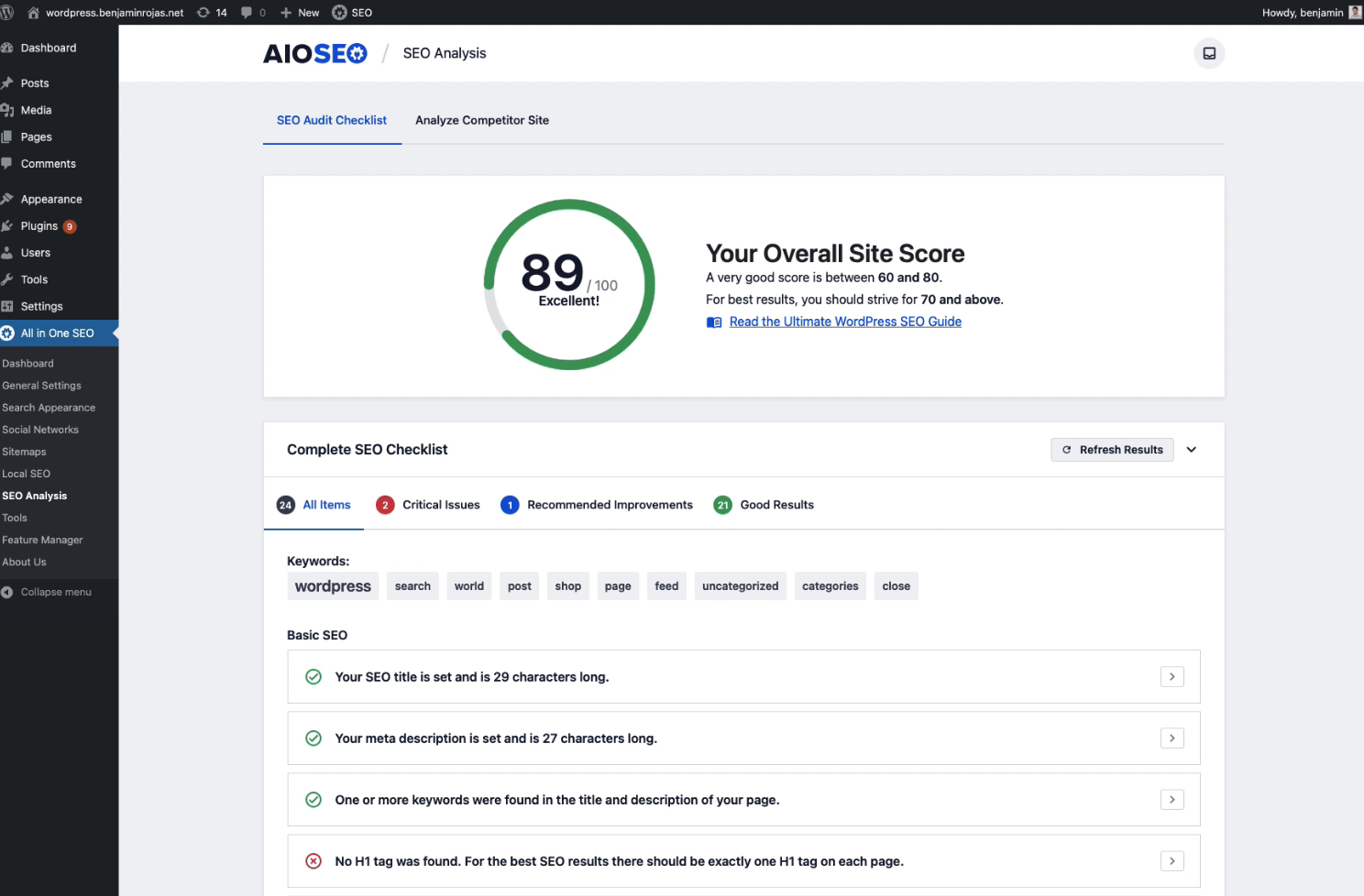Click the shop keyword tag
The width and height of the screenshot is (1364, 896).
[x=568, y=586]
